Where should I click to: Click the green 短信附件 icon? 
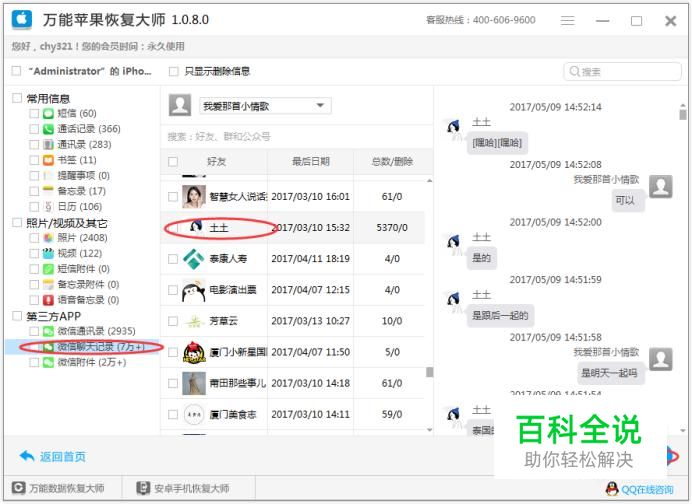pos(48,269)
